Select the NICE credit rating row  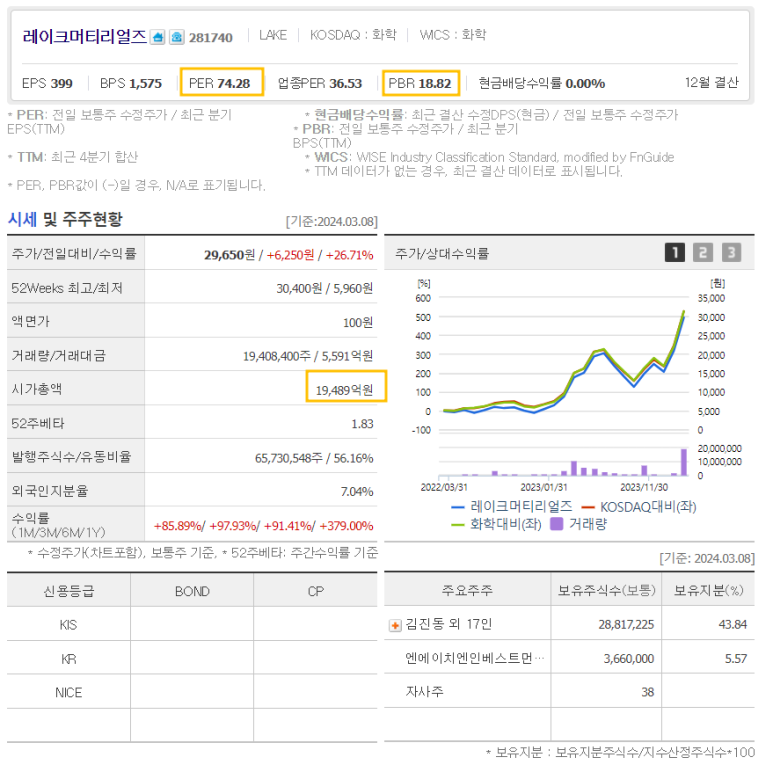[192, 693]
